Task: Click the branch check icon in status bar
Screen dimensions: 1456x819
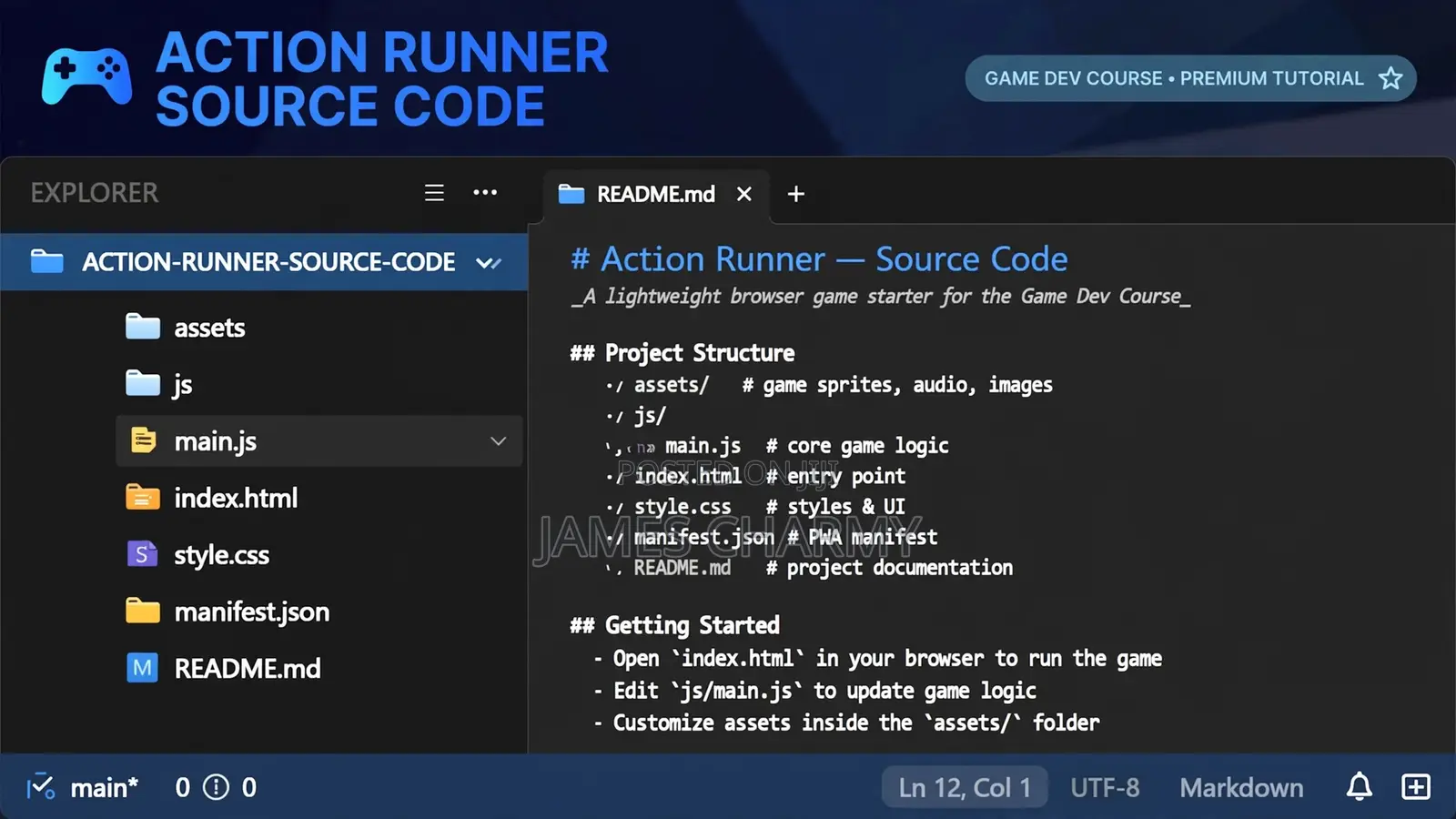Action: (x=40, y=786)
